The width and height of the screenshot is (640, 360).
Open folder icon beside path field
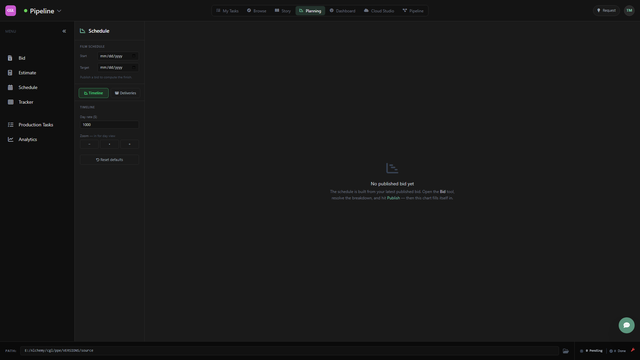565,351
